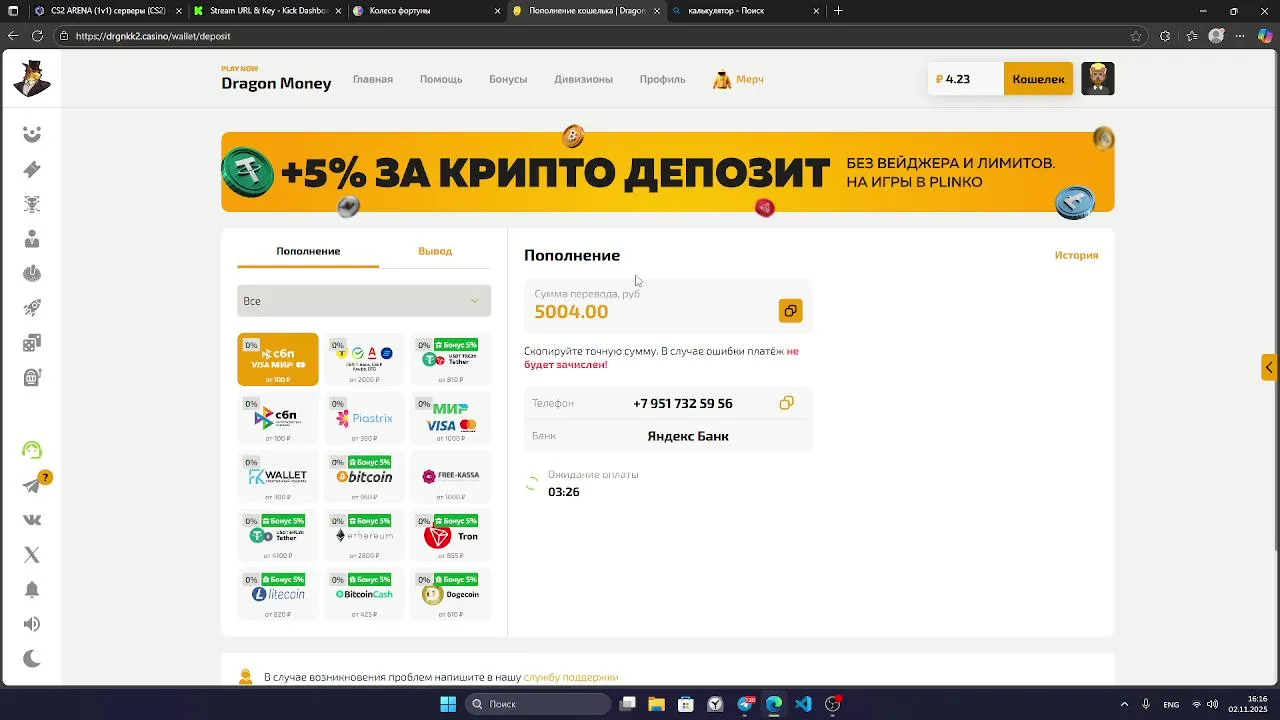Open the История link
The width and height of the screenshot is (1280, 720).
pos(1076,255)
